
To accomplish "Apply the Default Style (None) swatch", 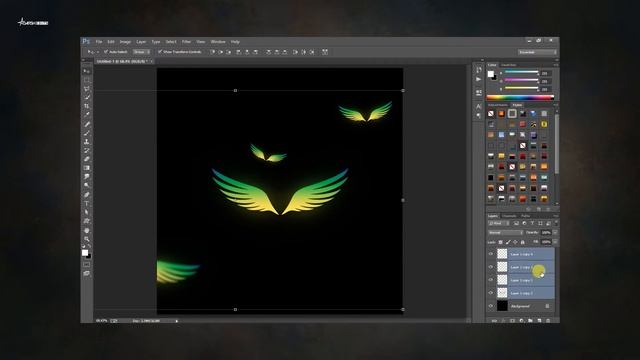I will click(x=491, y=114).
